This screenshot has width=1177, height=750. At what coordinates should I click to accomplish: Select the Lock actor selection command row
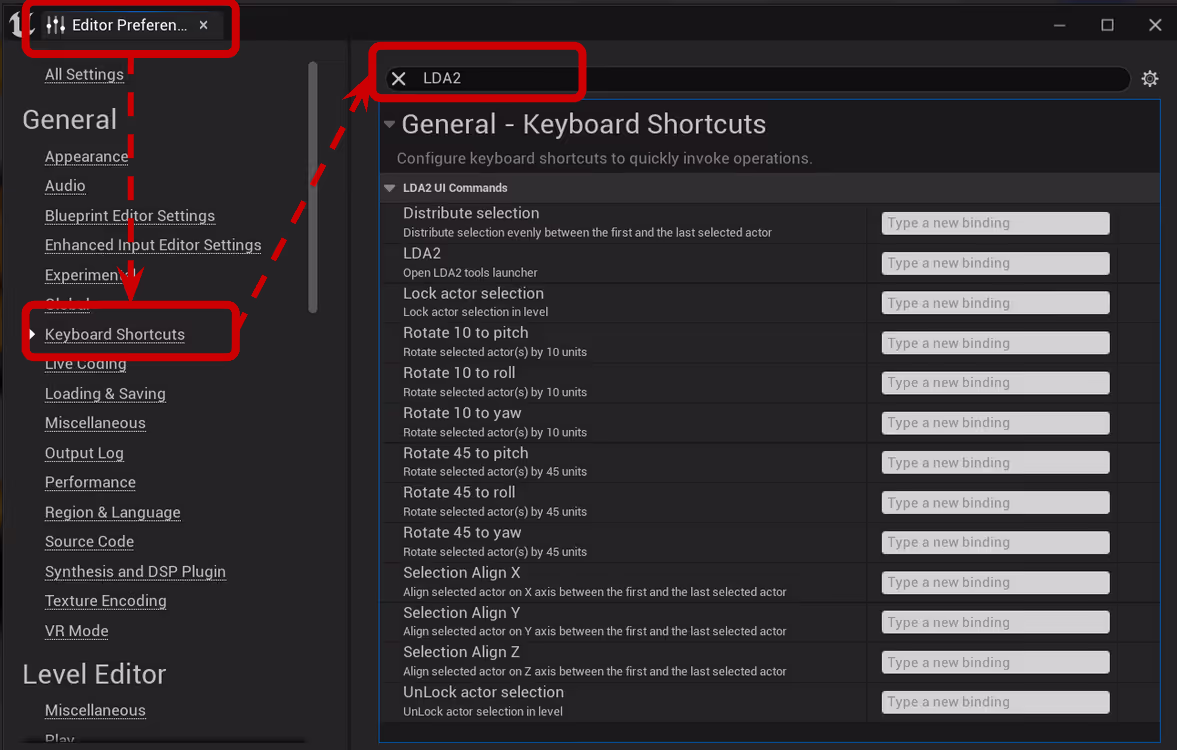coord(770,303)
